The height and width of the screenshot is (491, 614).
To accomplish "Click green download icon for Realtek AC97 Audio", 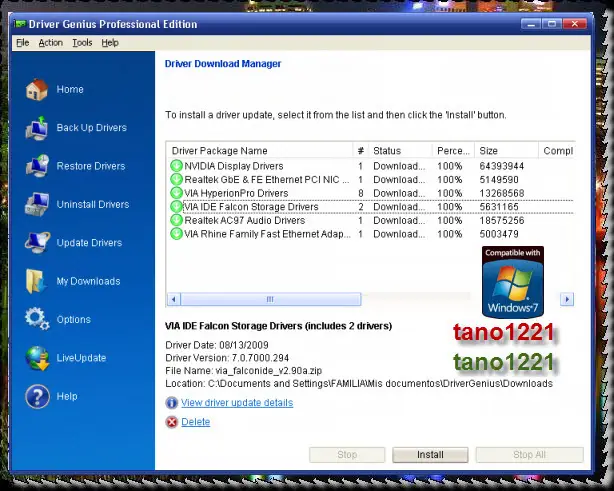I will coord(176,220).
